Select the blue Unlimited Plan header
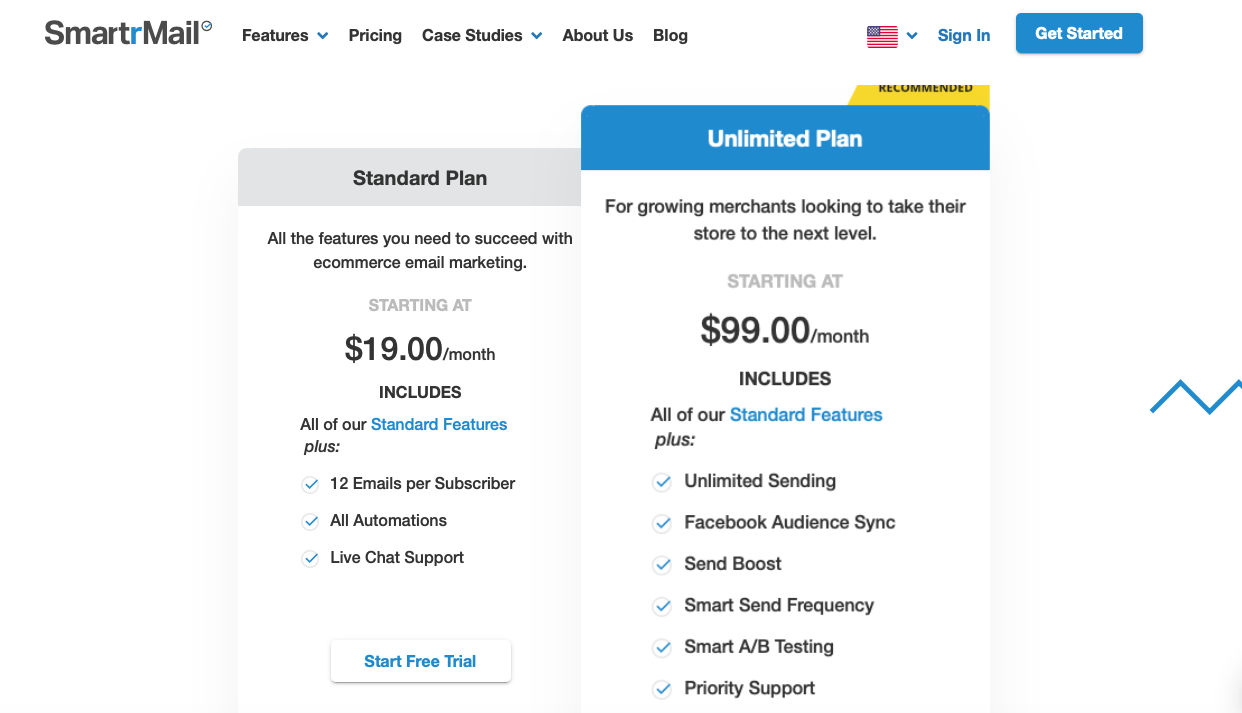 [x=785, y=139]
